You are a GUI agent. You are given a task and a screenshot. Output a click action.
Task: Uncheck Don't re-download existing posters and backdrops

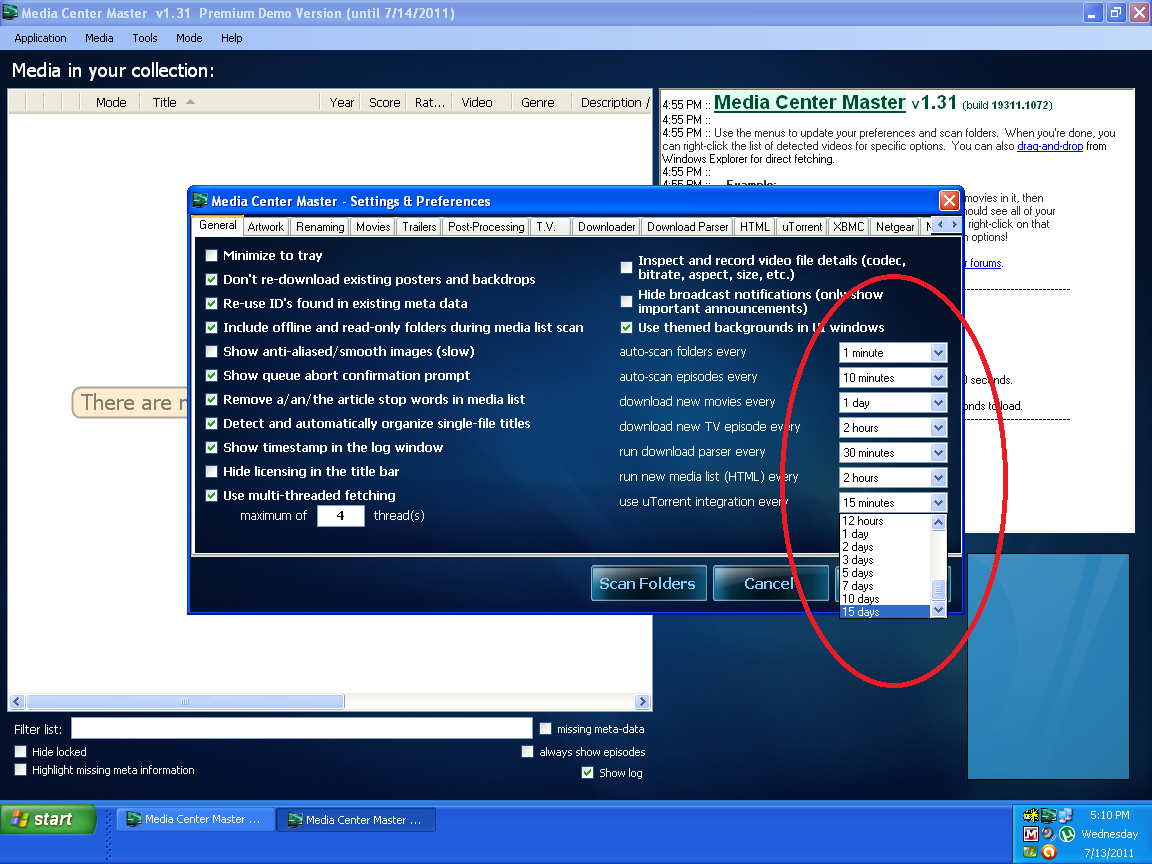tap(212, 279)
